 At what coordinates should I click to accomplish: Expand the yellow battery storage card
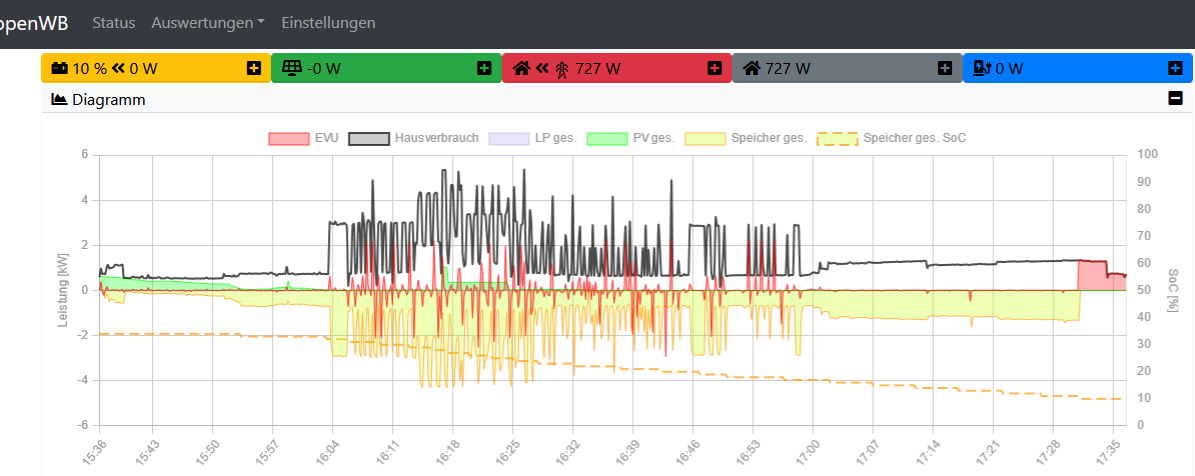254,68
